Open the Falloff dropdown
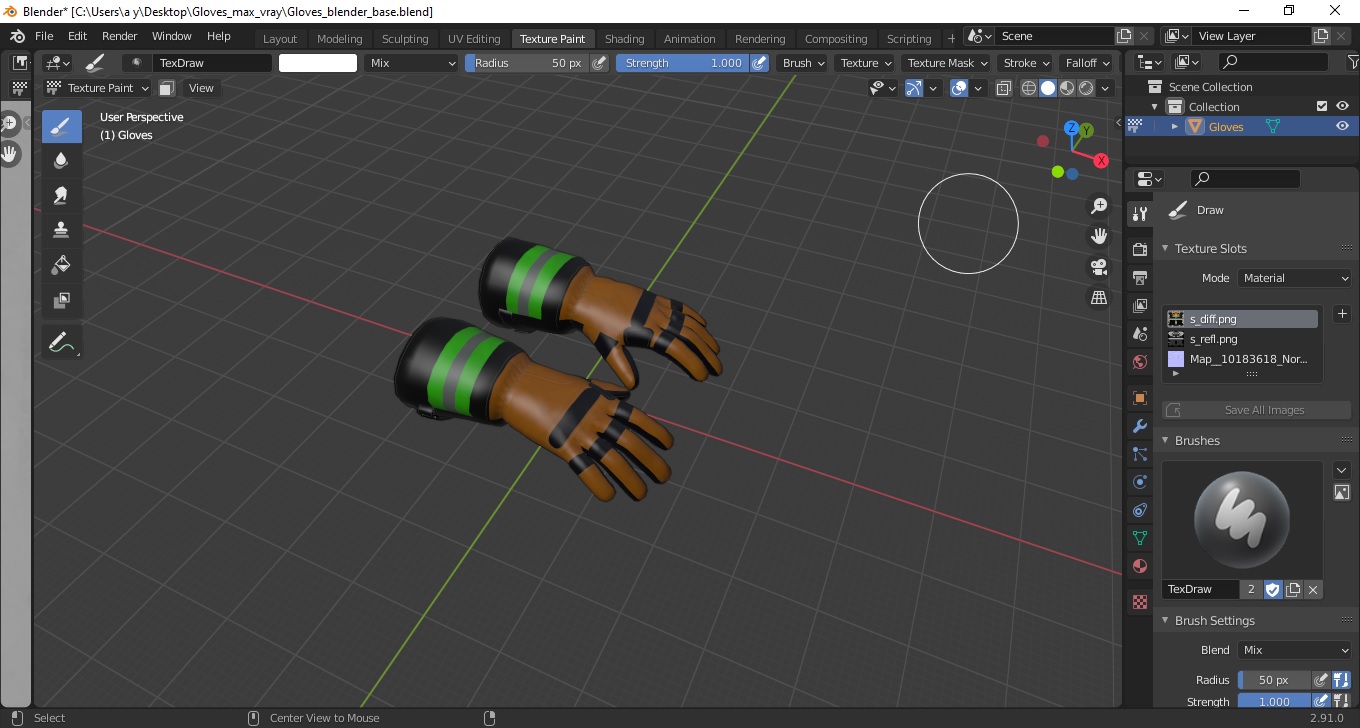The width and height of the screenshot is (1360, 728). tap(1087, 63)
